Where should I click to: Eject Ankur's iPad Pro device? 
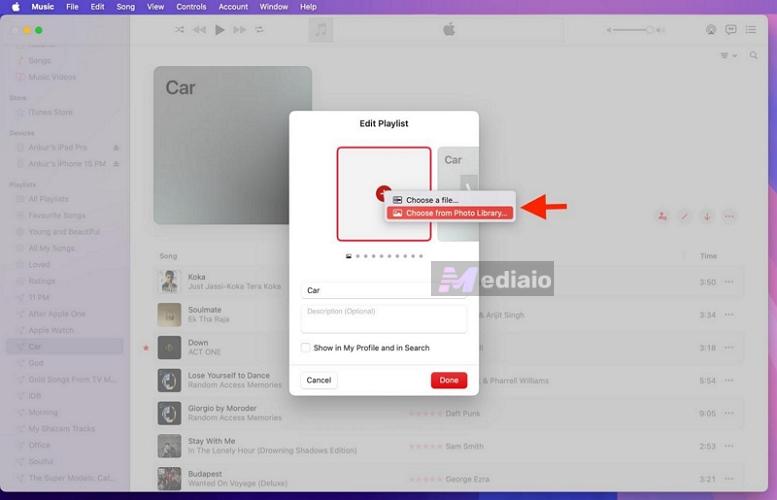[116, 148]
